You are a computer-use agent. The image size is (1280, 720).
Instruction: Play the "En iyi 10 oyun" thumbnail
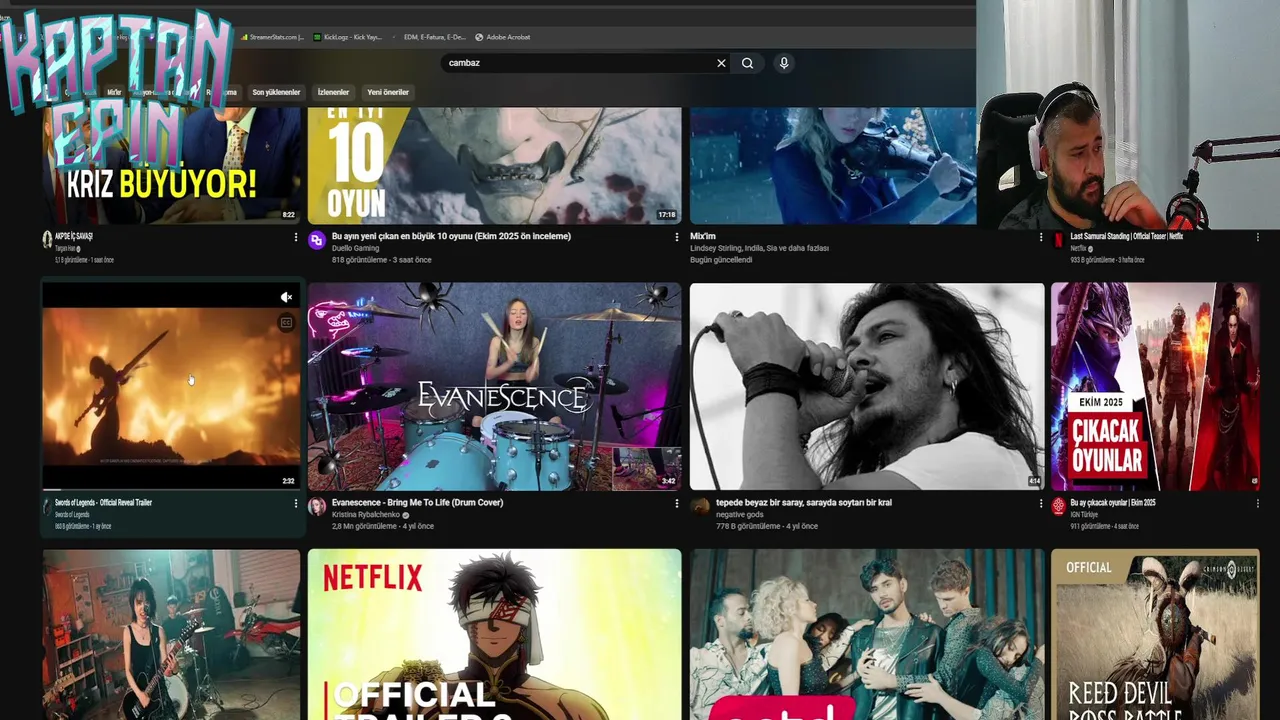pyautogui.click(x=494, y=165)
